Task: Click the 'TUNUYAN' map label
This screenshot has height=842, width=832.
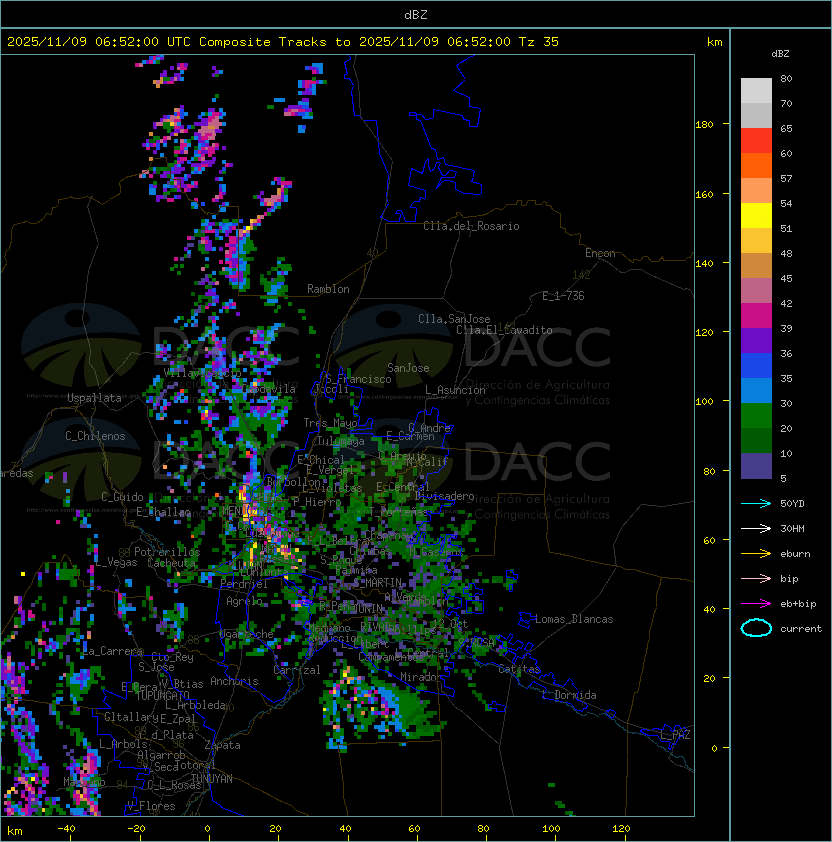Action: 212,779
